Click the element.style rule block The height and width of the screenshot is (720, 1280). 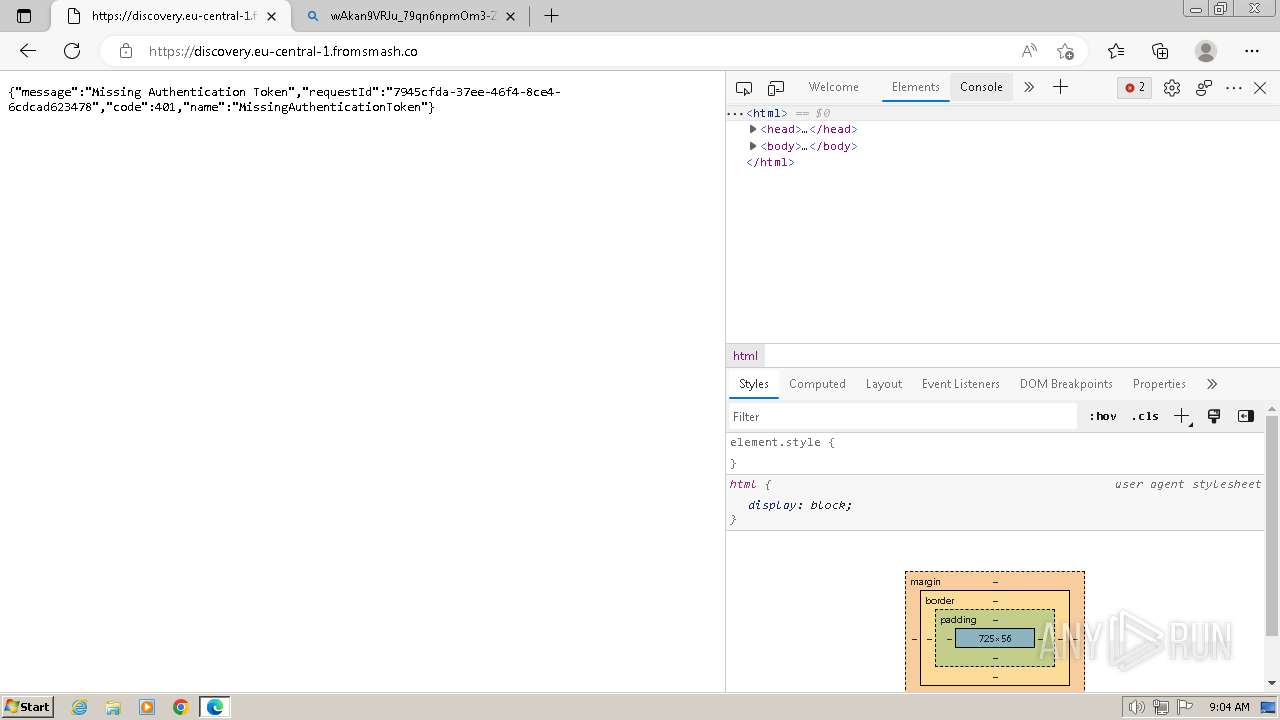point(996,453)
